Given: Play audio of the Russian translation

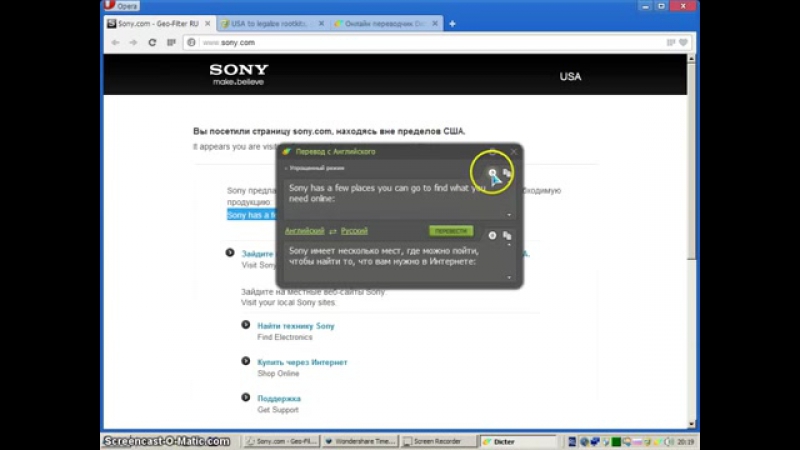Looking at the screenshot, I should tap(492, 235).
